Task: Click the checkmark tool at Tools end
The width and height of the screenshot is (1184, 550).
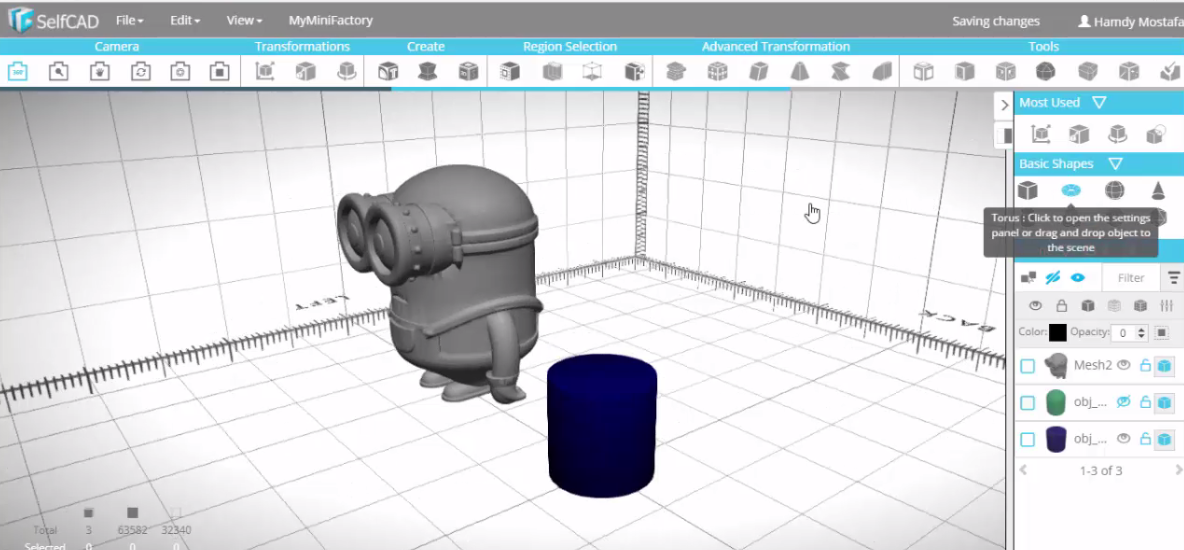Action: point(1169,72)
